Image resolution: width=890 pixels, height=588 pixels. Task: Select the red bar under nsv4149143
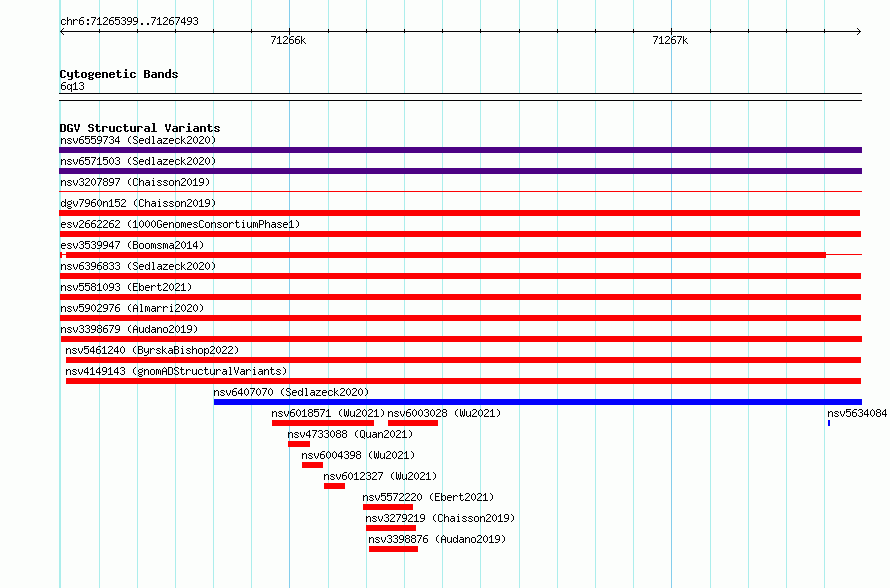point(464,381)
